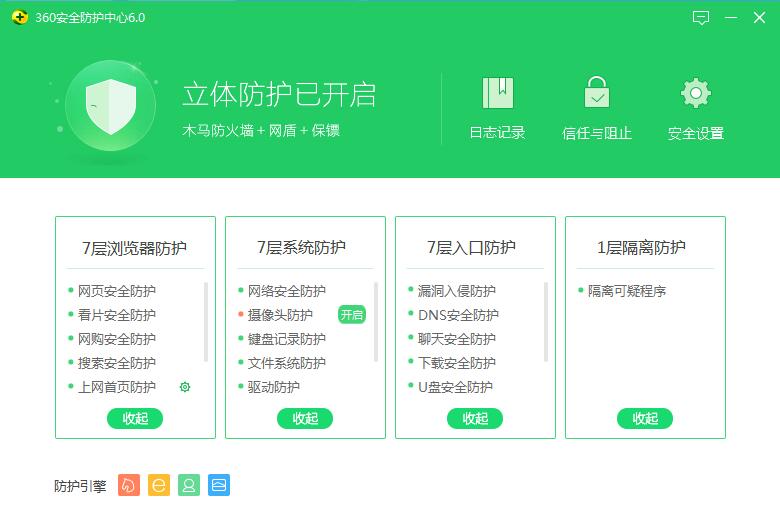Click the feedback message icon in title bar
Viewport: 780px width, 520px height.
point(700,18)
